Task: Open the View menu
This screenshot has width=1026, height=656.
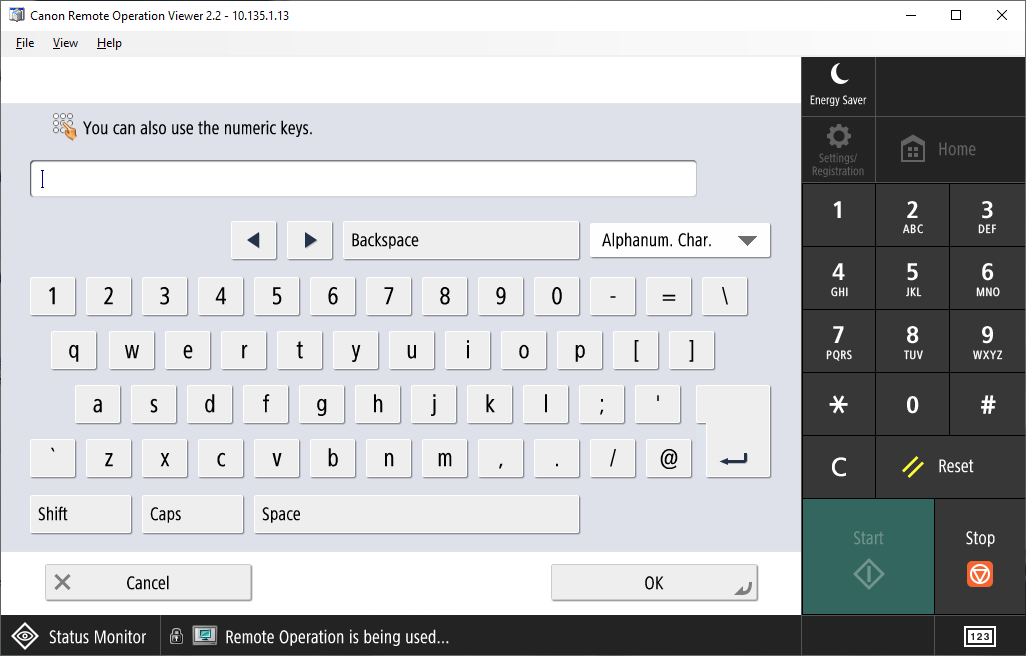Action: click(65, 43)
